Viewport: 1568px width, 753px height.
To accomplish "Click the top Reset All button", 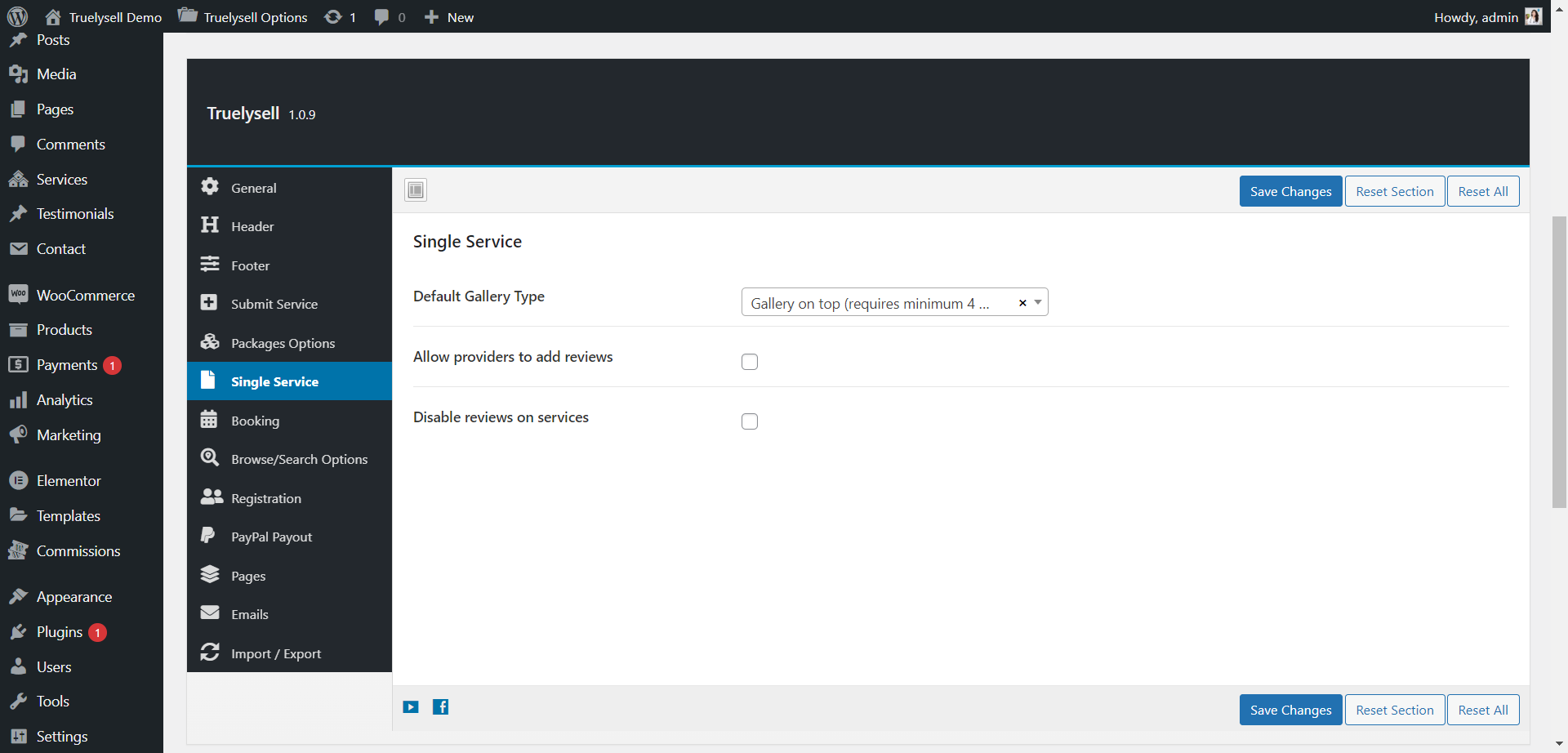I will pos(1482,191).
